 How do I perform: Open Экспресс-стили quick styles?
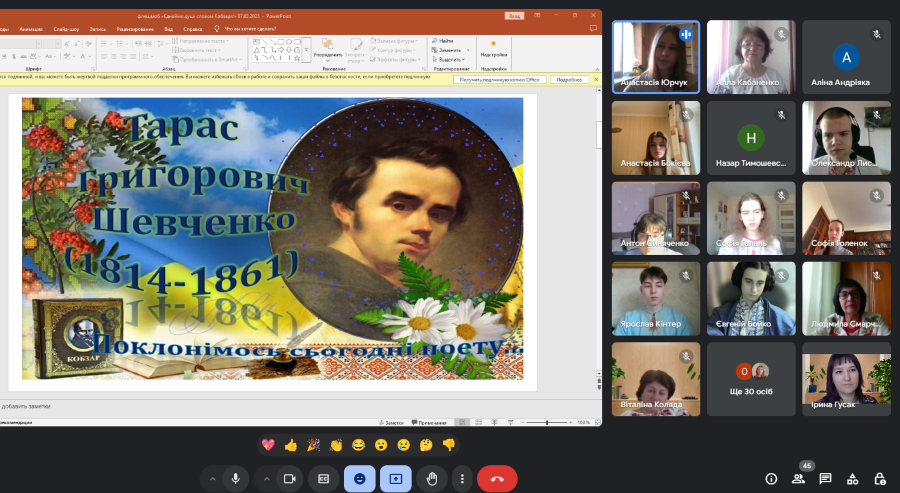pos(356,50)
